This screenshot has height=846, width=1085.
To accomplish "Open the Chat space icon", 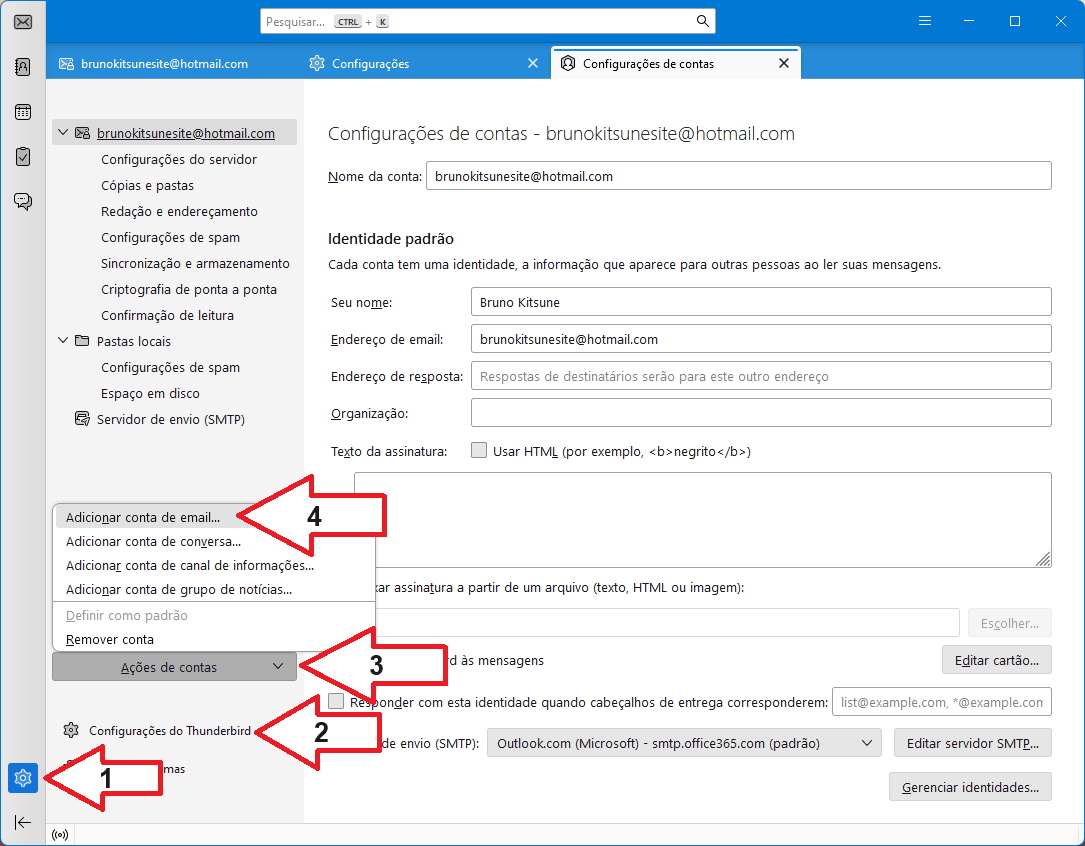I will 23,202.
